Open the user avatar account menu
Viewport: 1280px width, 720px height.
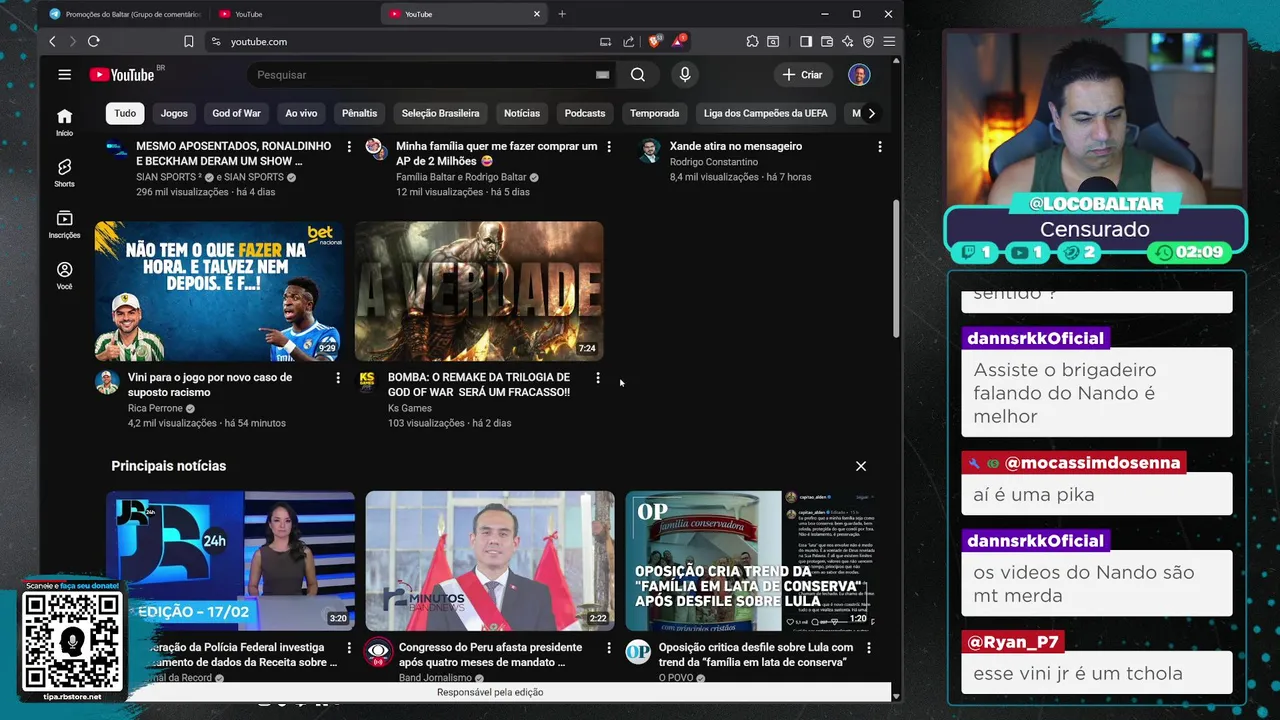(859, 75)
